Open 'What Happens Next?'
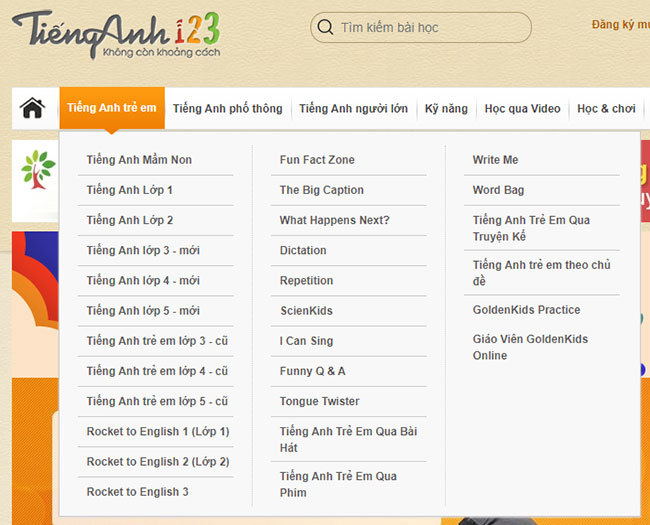This screenshot has width=650, height=525. pyautogui.click(x=335, y=220)
